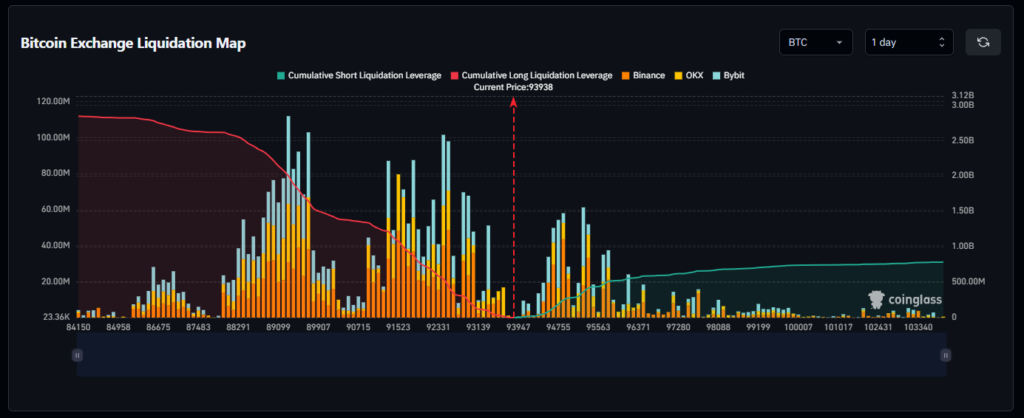Click the right range slider handle
The height and width of the screenshot is (418, 1024).
(945, 355)
